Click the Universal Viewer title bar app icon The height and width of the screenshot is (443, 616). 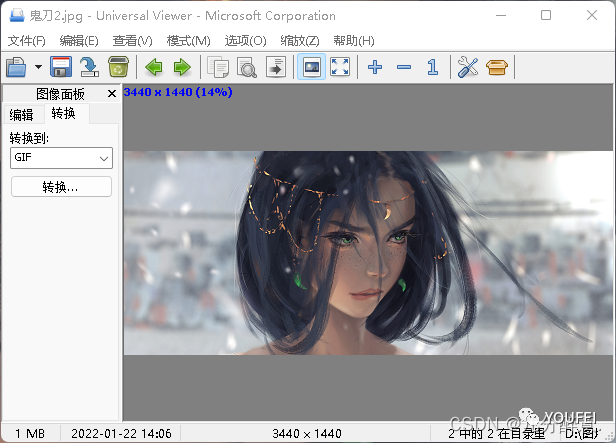(17, 15)
